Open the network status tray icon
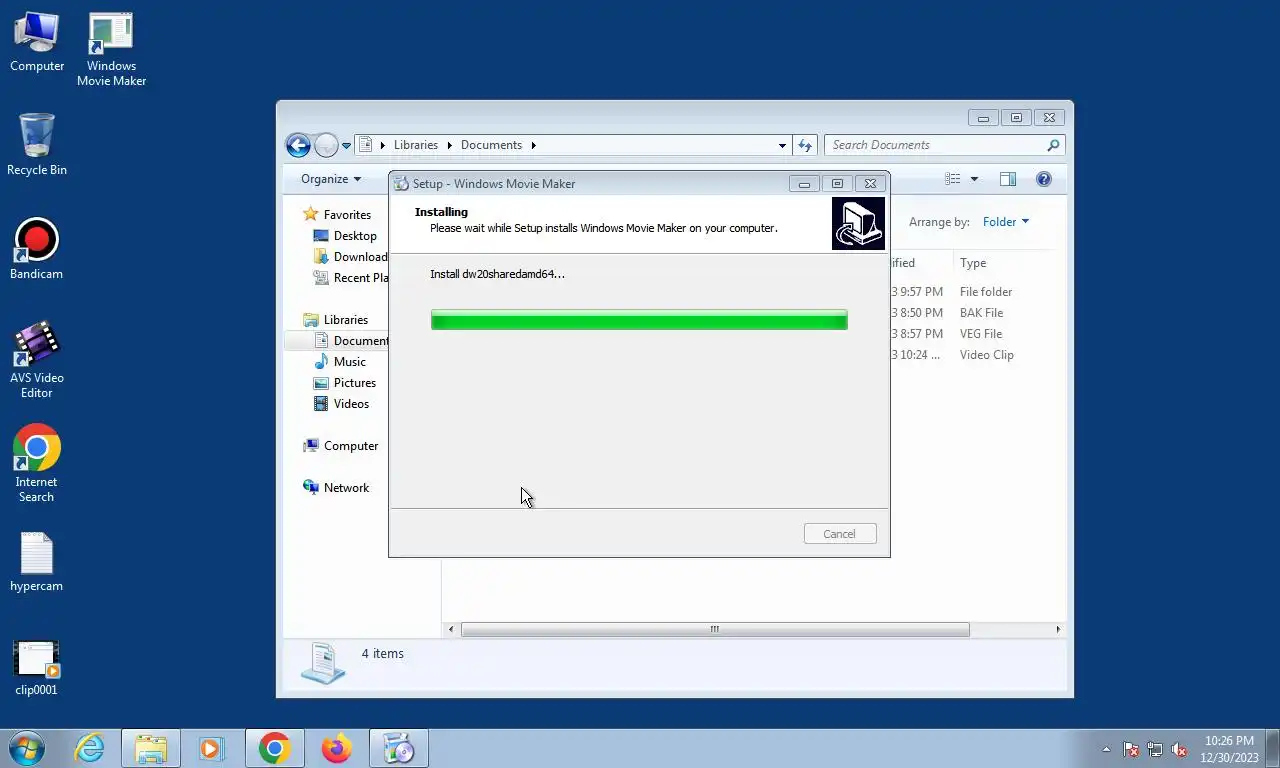Screen dimensions: 1280x768 coord(1155,749)
